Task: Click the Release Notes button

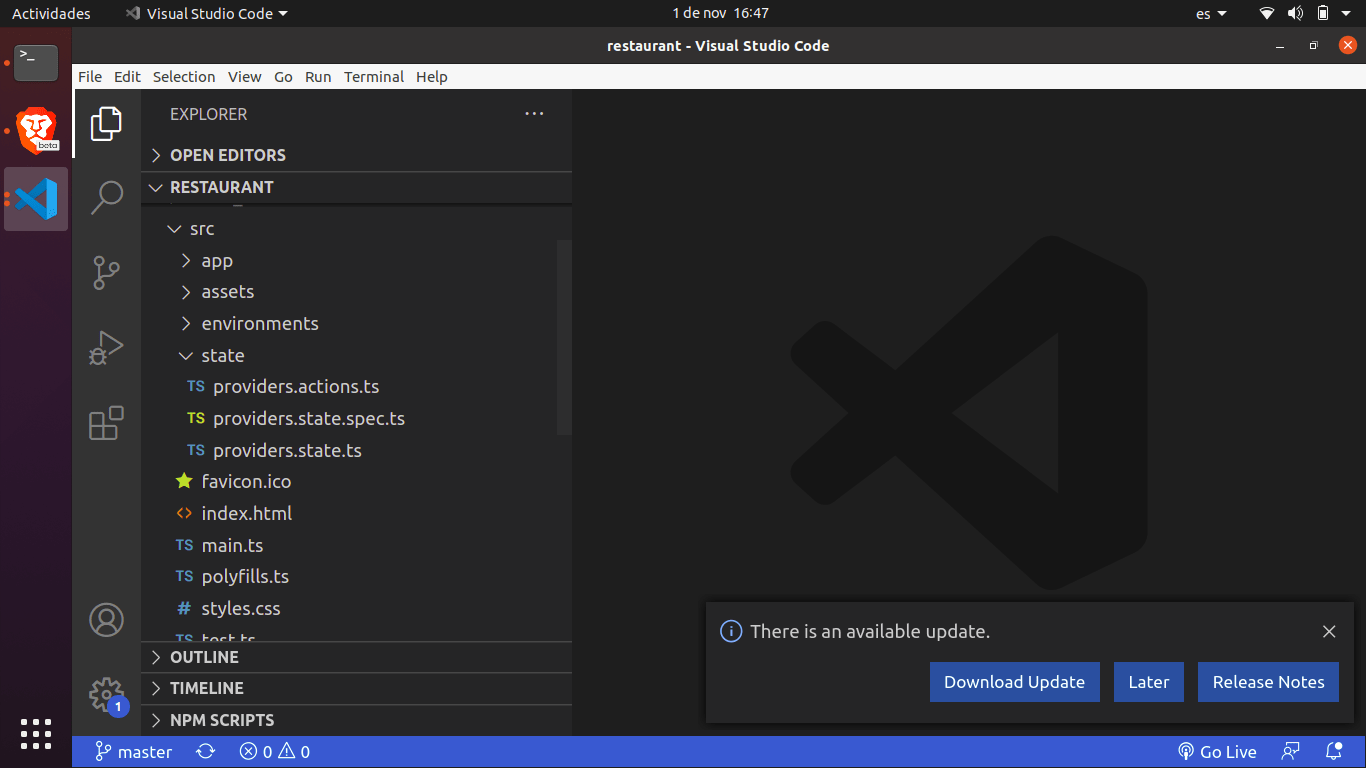Action: (x=1268, y=682)
